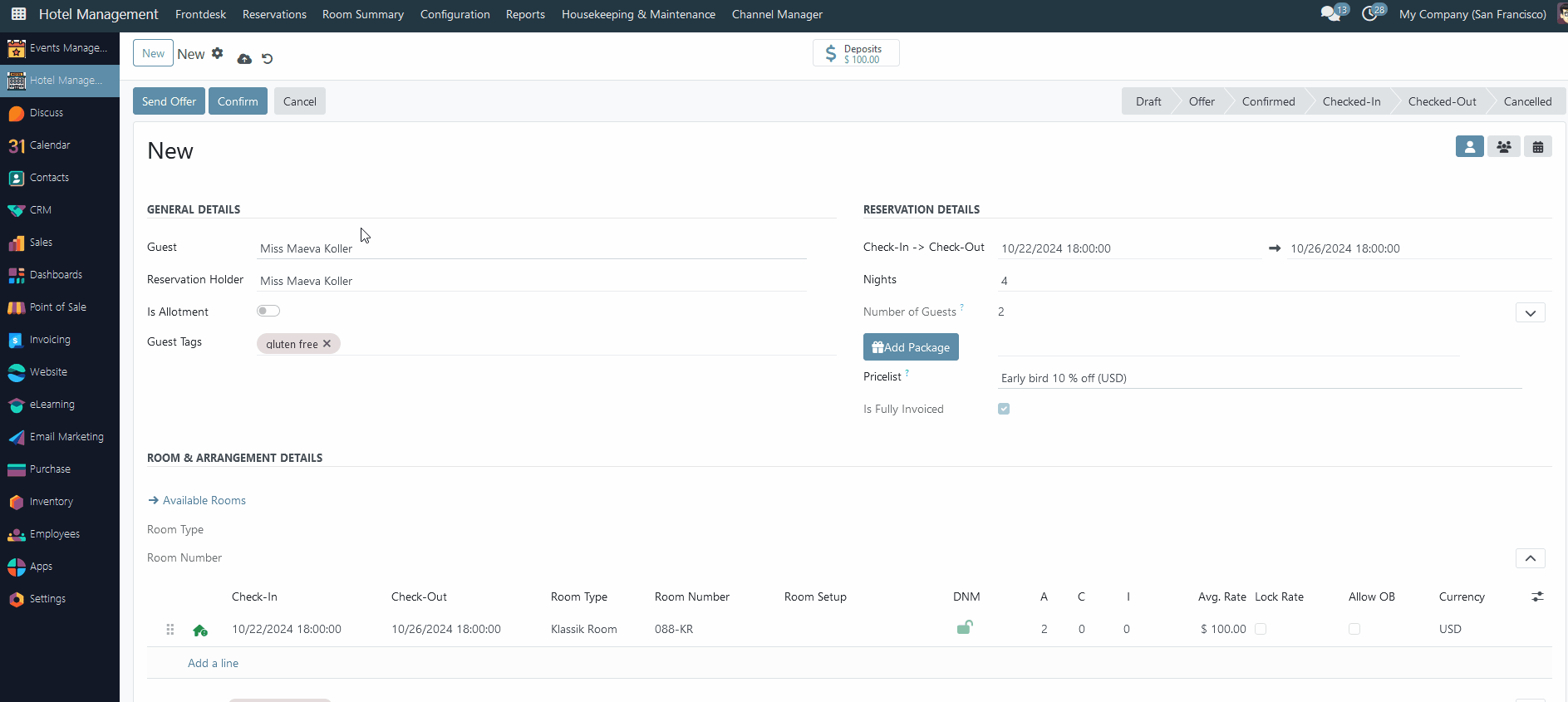Open Settings app in sidebar

click(59, 599)
